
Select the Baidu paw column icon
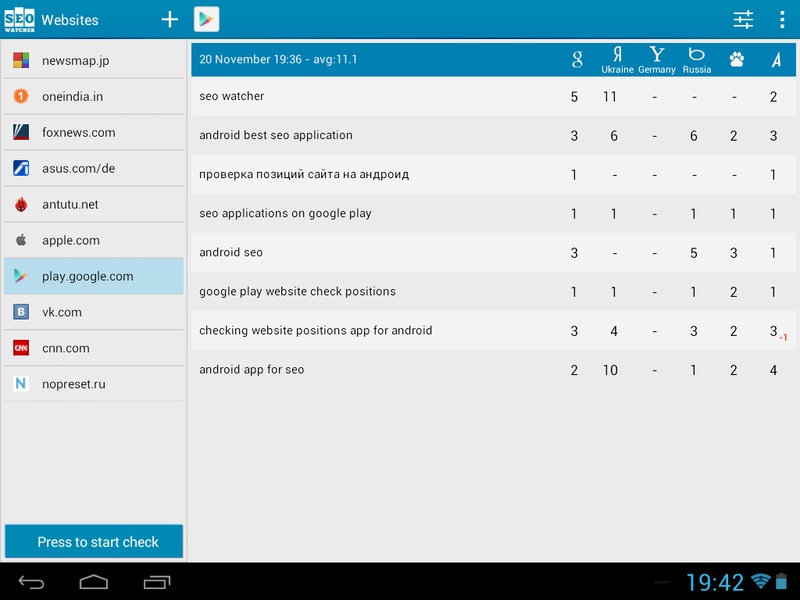tap(736, 60)
